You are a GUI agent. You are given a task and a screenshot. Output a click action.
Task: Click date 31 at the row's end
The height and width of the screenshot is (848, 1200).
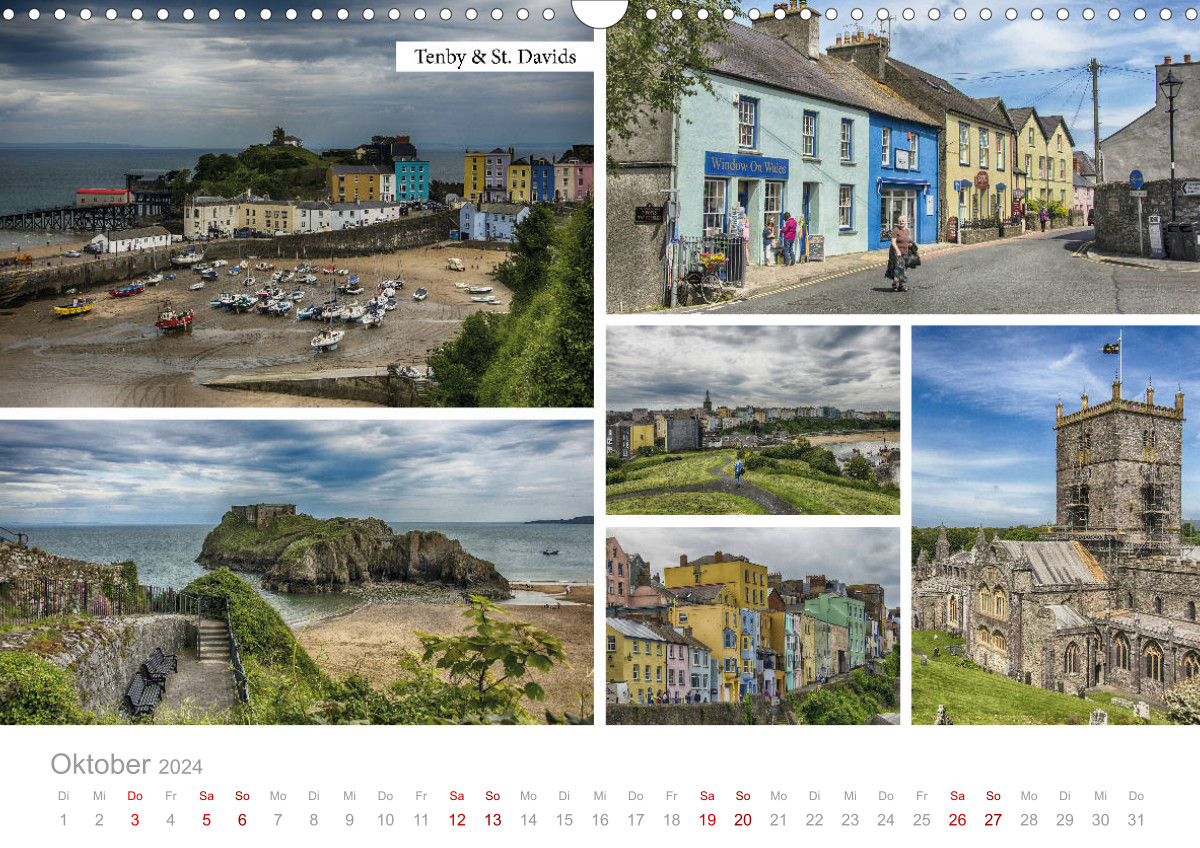coord(1136,820)
